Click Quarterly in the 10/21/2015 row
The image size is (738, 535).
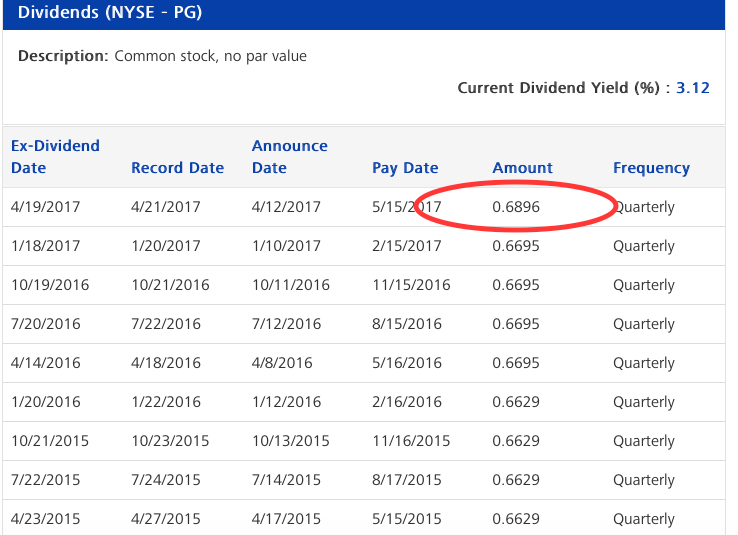point(644,442)
